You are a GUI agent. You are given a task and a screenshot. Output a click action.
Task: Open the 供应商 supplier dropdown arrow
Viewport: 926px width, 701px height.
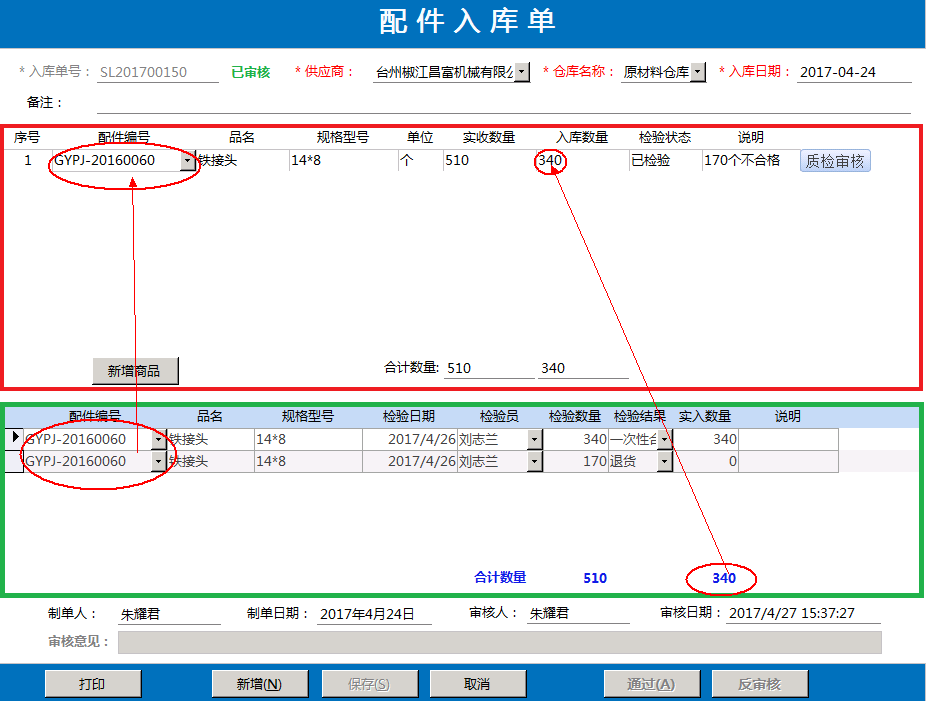coord(521,72)
